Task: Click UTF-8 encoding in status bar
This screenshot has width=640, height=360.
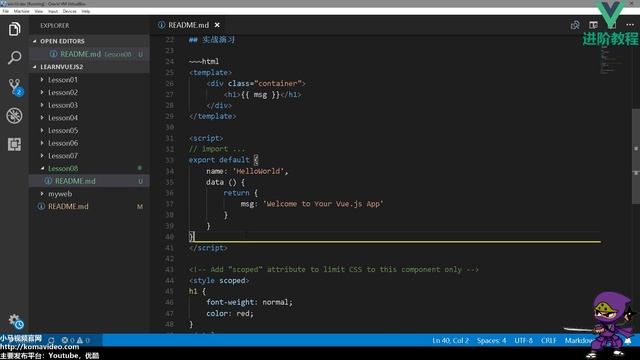Action: (x=523, y=340)
